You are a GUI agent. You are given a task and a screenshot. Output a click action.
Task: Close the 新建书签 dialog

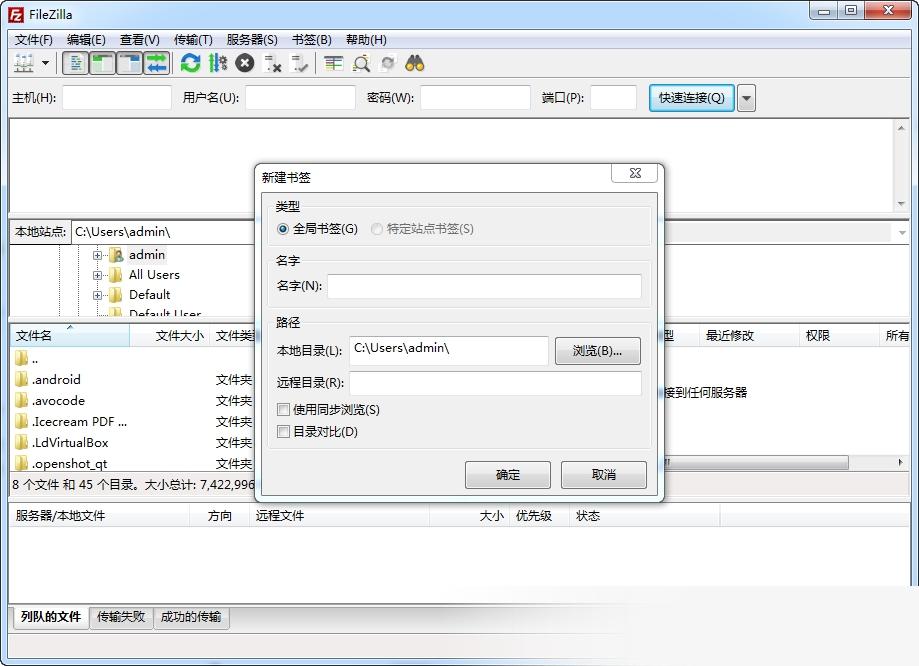pyautogui.click(x=635, y=173)
